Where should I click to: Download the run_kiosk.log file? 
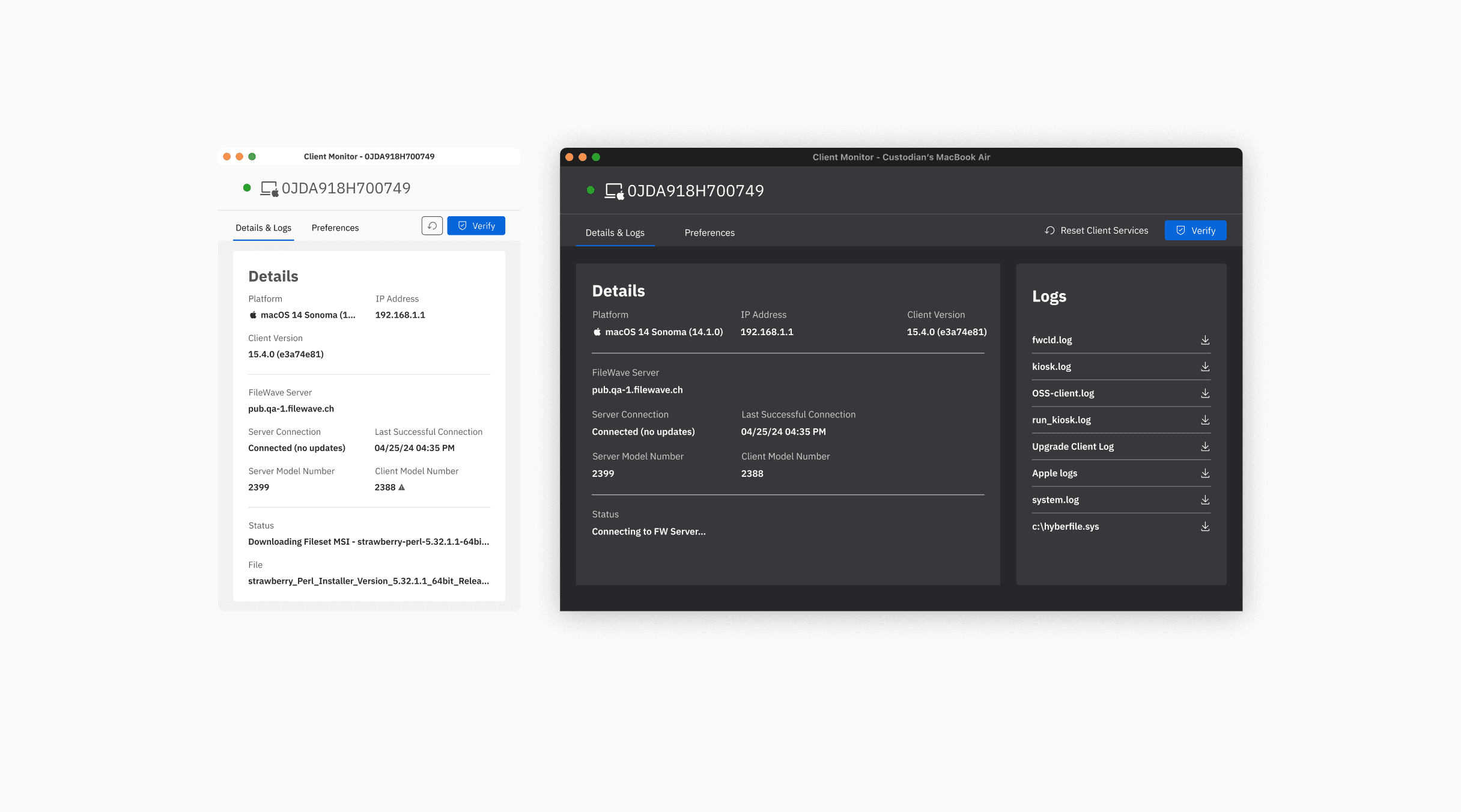(1205, 420)
